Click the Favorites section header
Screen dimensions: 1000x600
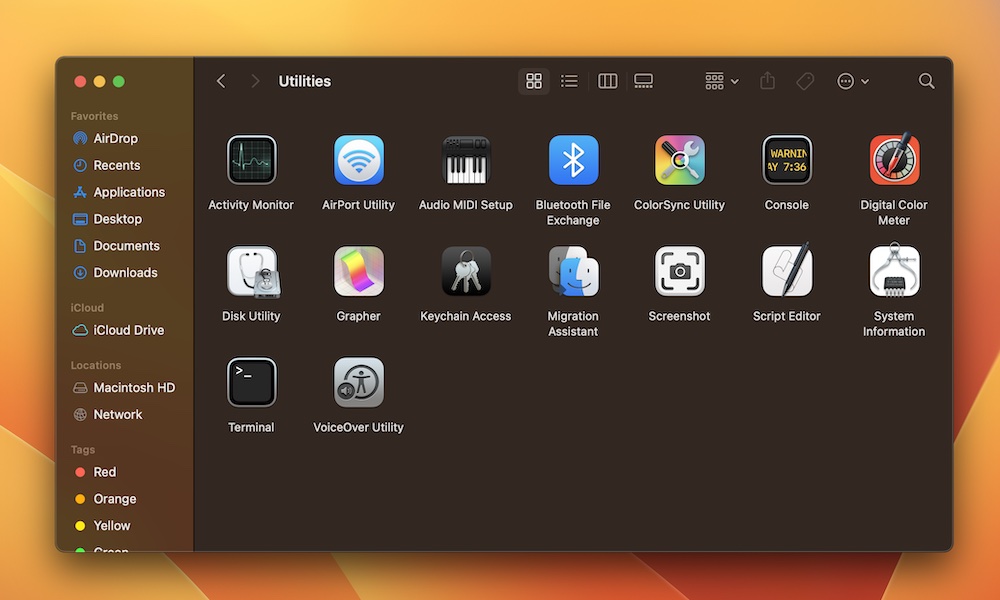(94, 116)
